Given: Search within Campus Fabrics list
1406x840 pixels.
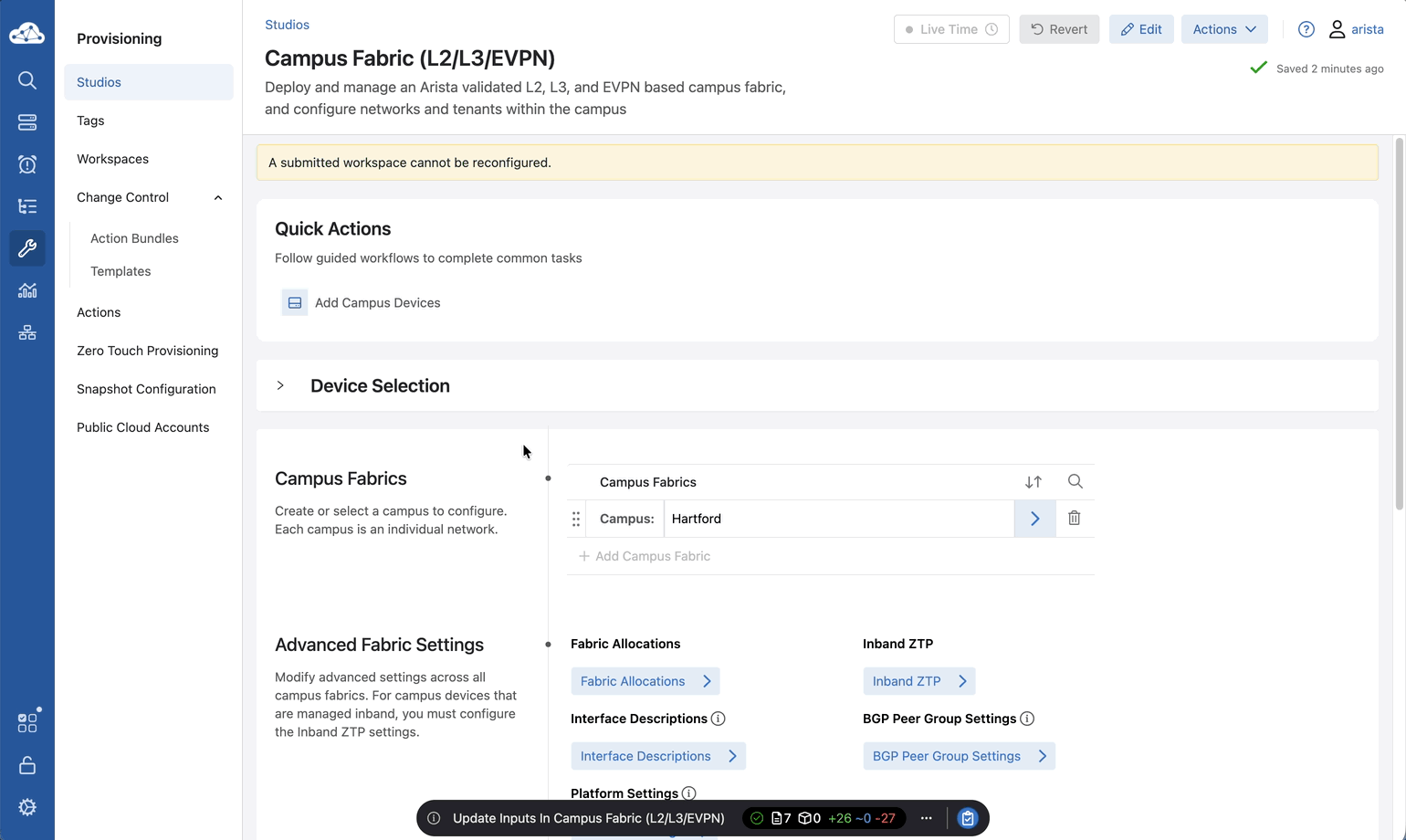Looking at the screenshot, I should pos(1075,482).
